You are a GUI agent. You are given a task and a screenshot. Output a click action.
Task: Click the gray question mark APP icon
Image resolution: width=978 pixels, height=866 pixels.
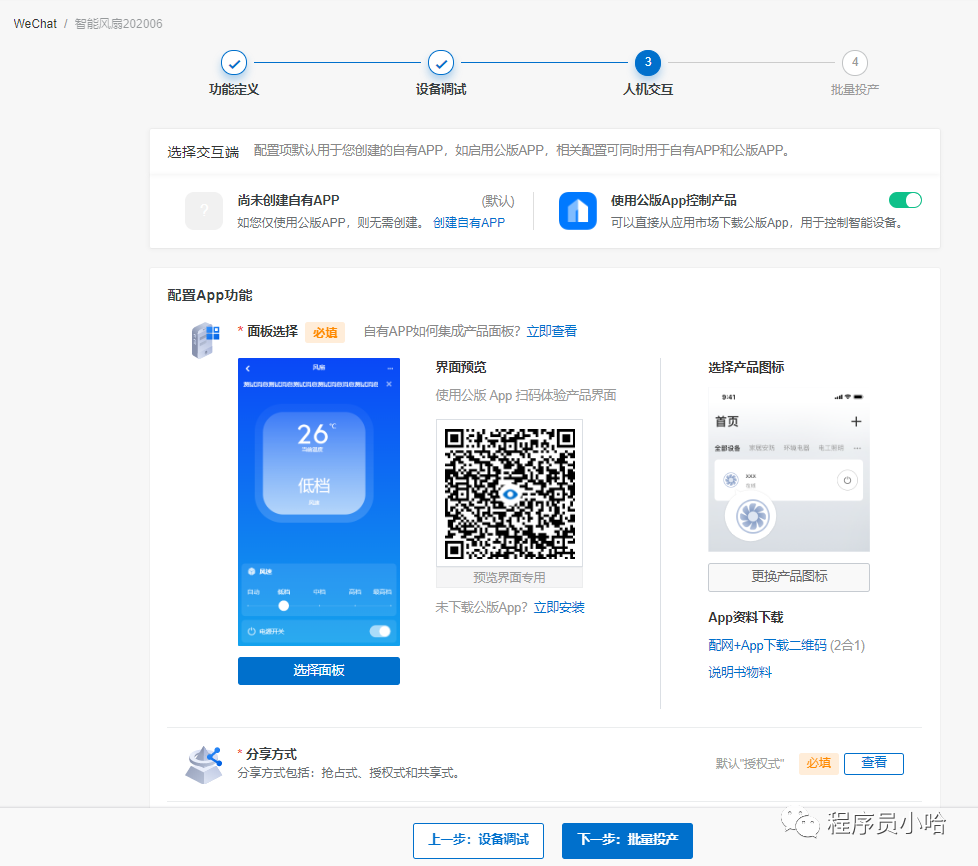(x=204, y=211)
